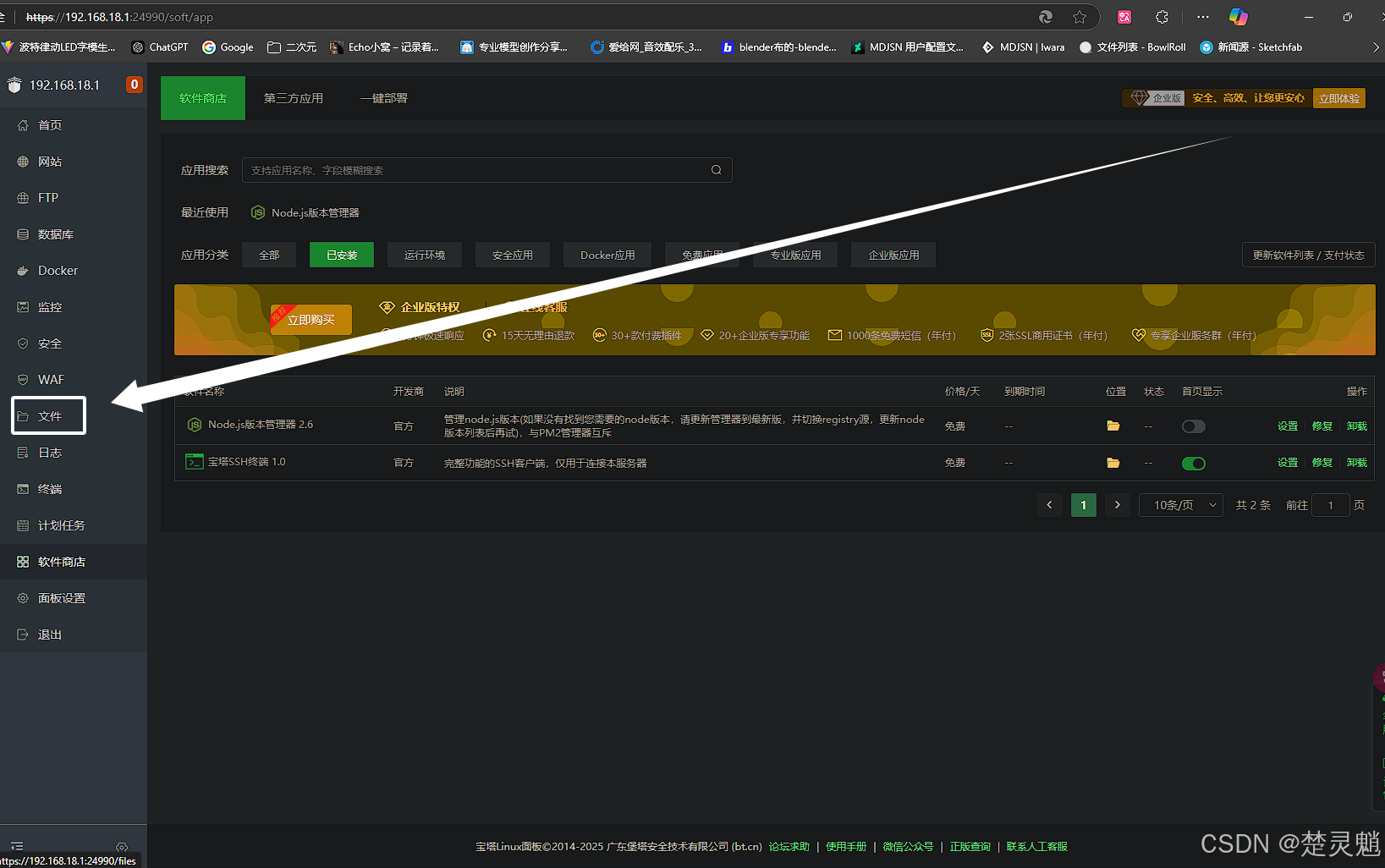Viewport: 1385px width, 868px height.
Task: Click 立即体验 enterprise button
Action: tap(1339, 99)
